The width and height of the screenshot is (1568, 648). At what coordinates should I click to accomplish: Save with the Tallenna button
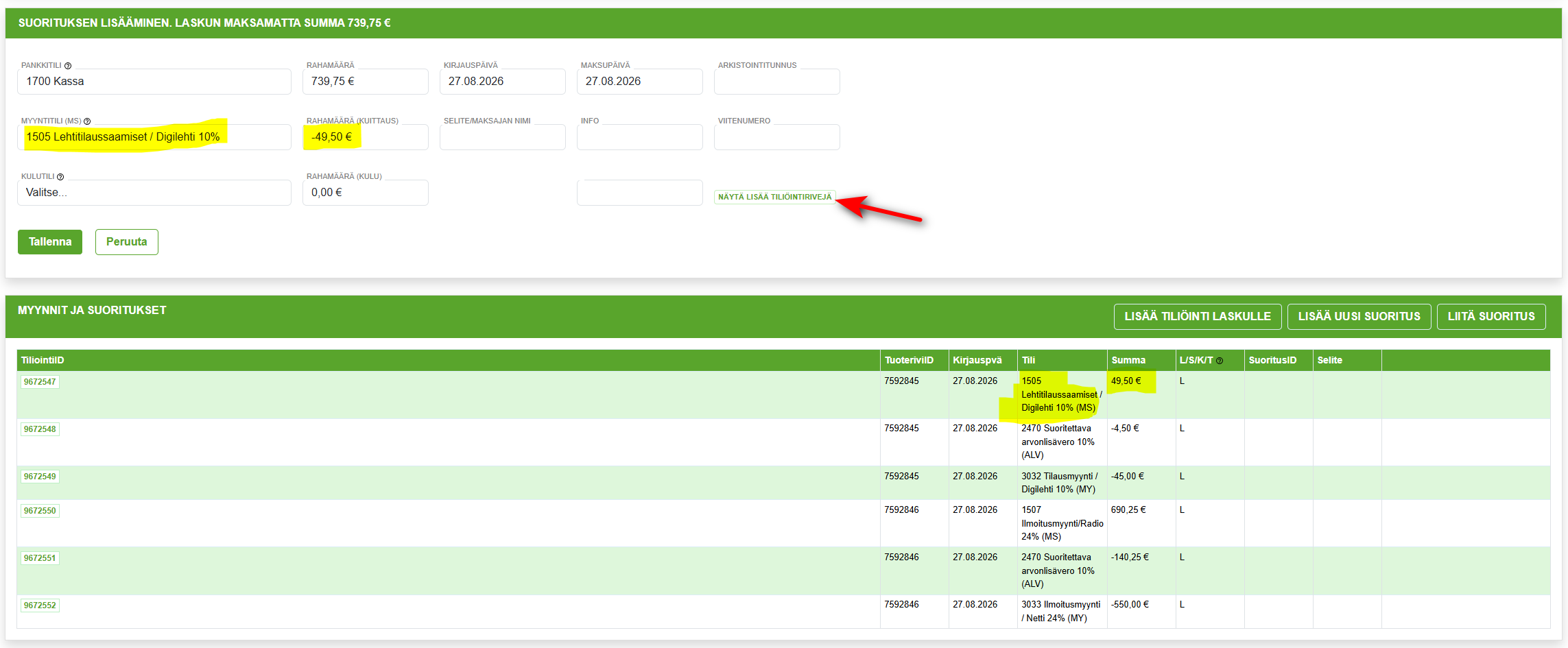[x=50, y=242]
